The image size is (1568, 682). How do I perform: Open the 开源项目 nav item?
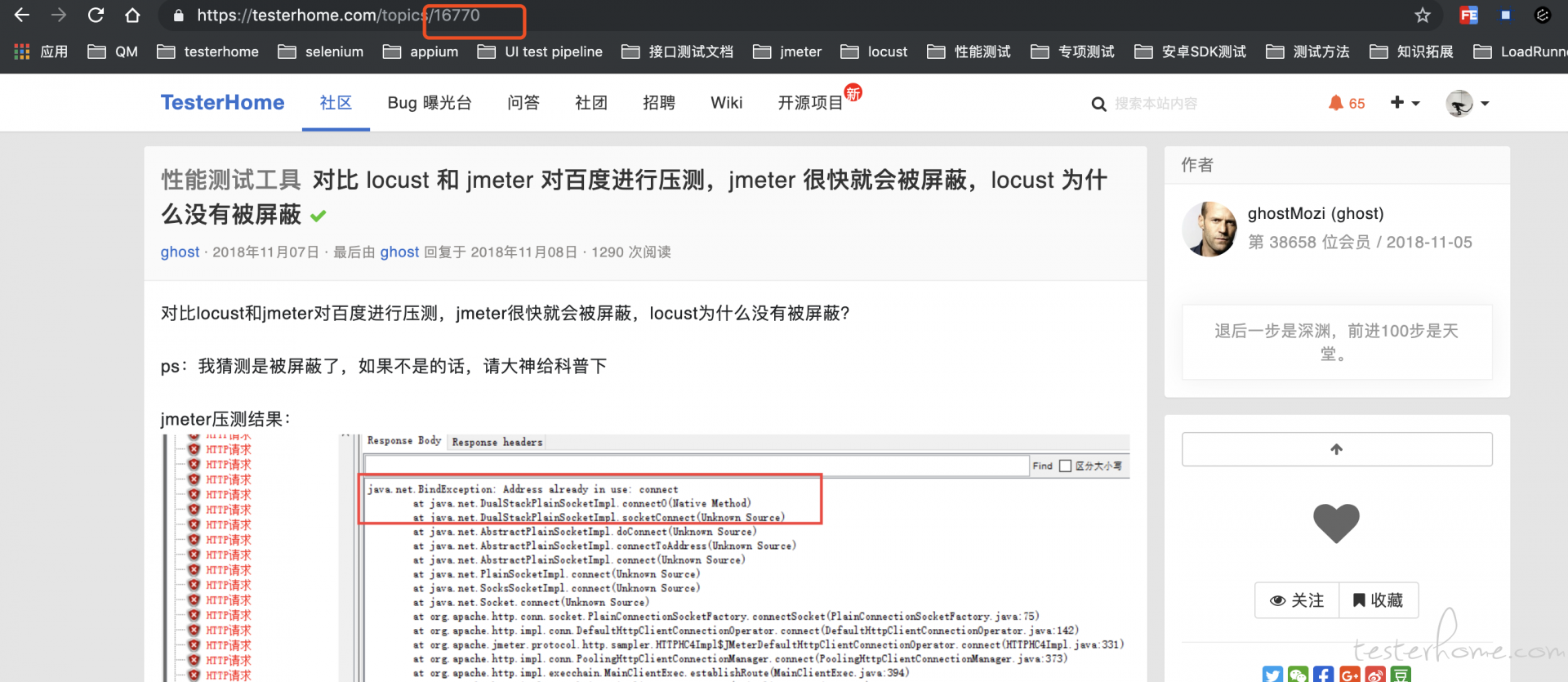coord(811,103)
